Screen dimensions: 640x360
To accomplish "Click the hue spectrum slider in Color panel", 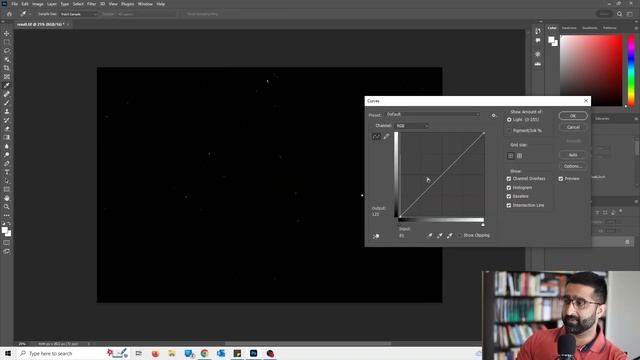I will 631,71.
